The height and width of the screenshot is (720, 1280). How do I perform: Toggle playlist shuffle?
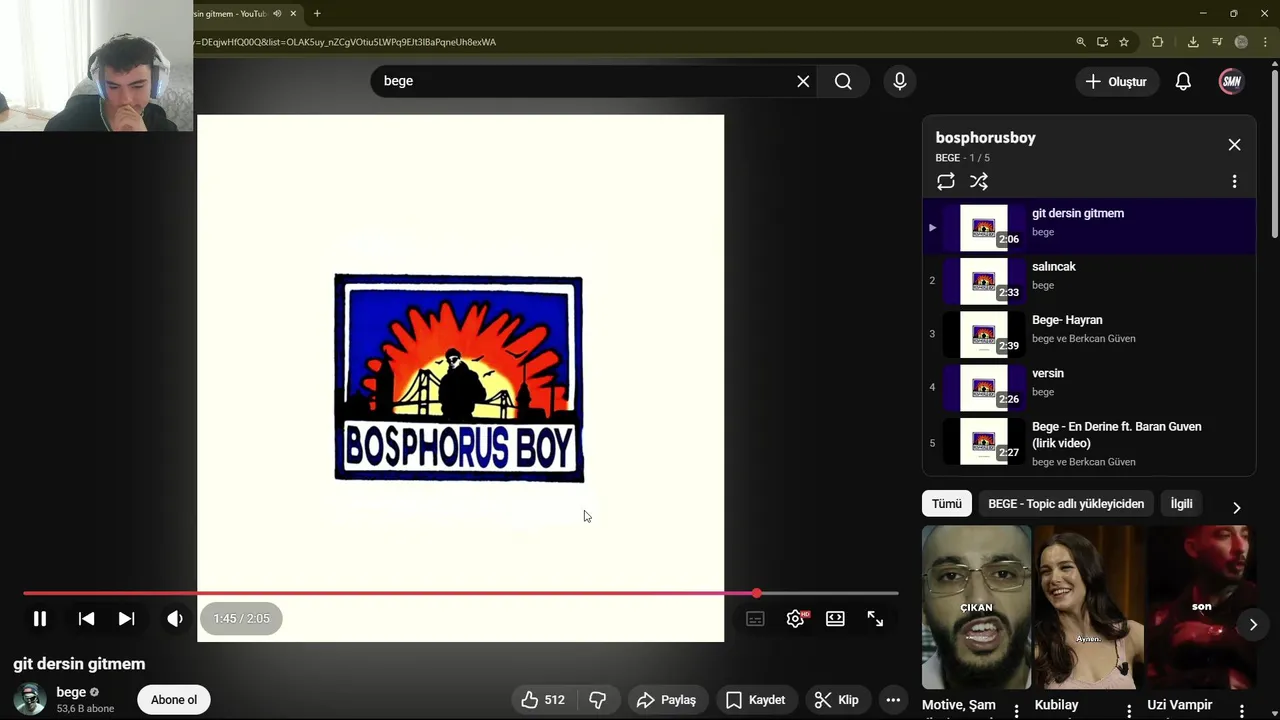pos(979,181)
